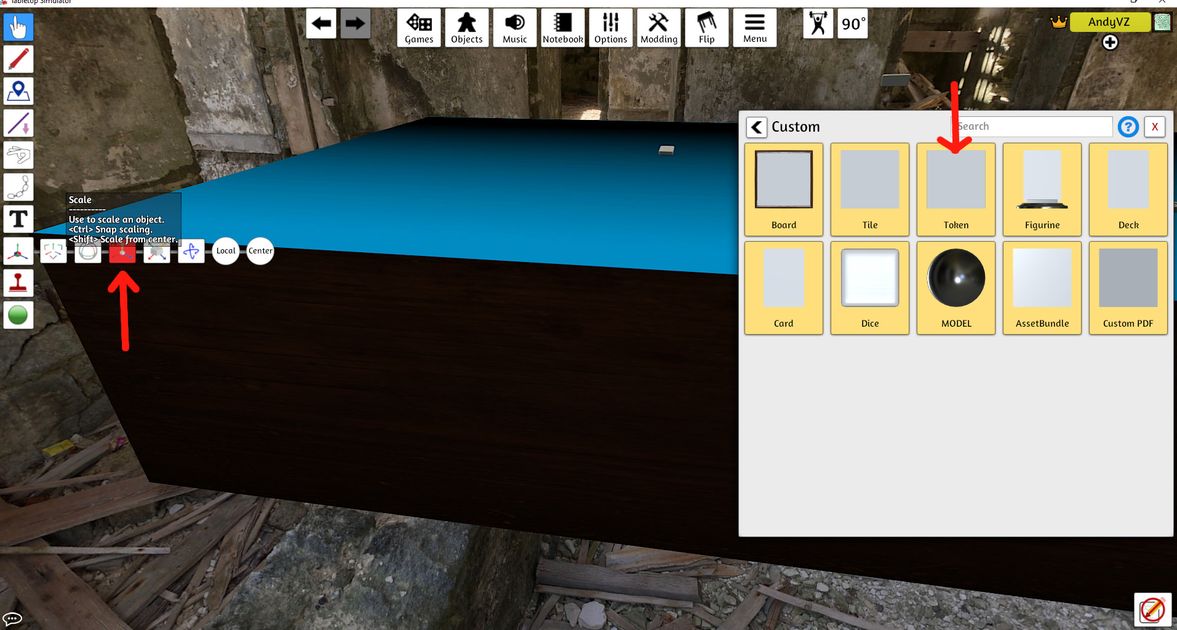Toggle the weightlifter physics mode icon
Image resolution: width=1177 pixels, height=630 pixels.
click(x=818, y=24)
